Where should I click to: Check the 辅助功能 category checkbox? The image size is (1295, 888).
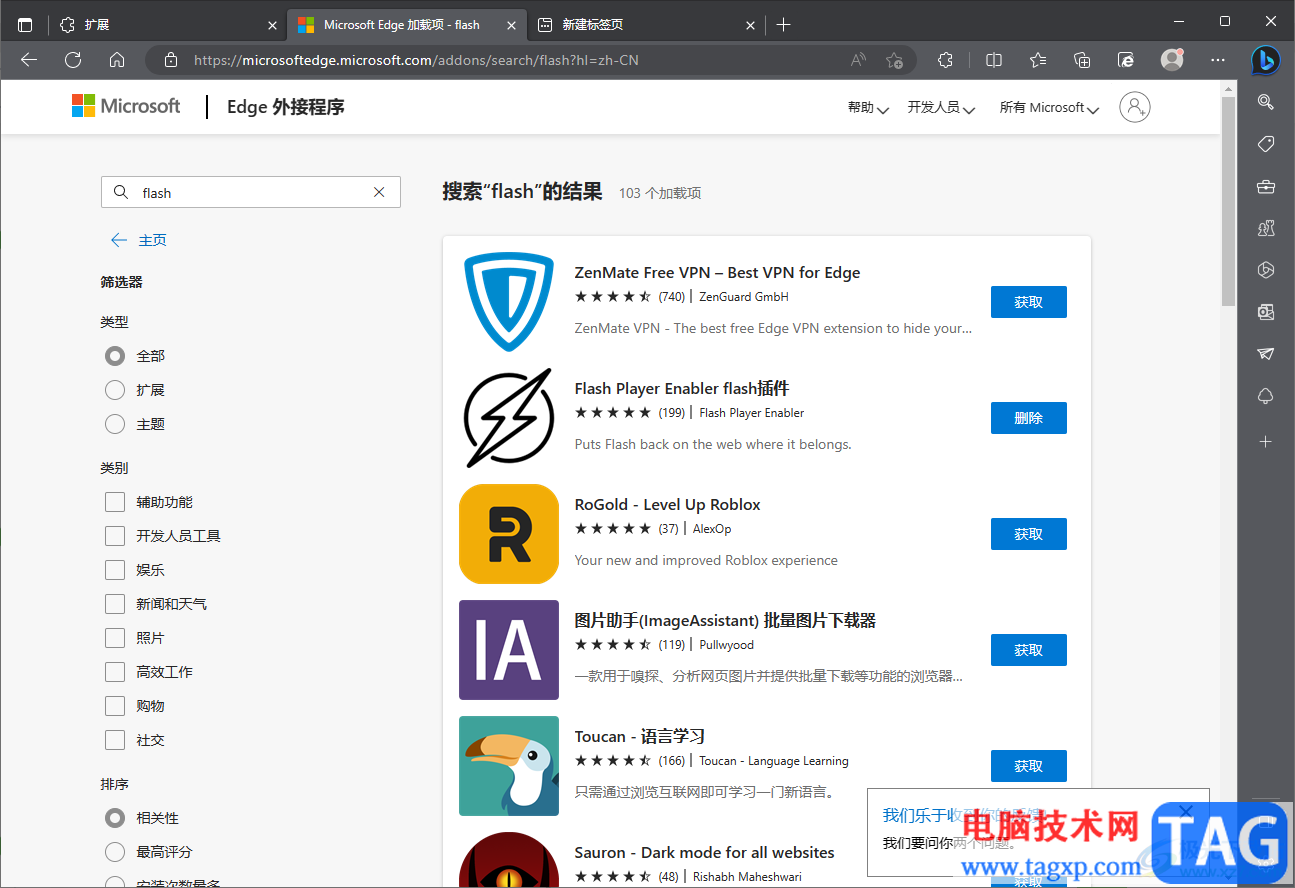[x=115, y=502]
